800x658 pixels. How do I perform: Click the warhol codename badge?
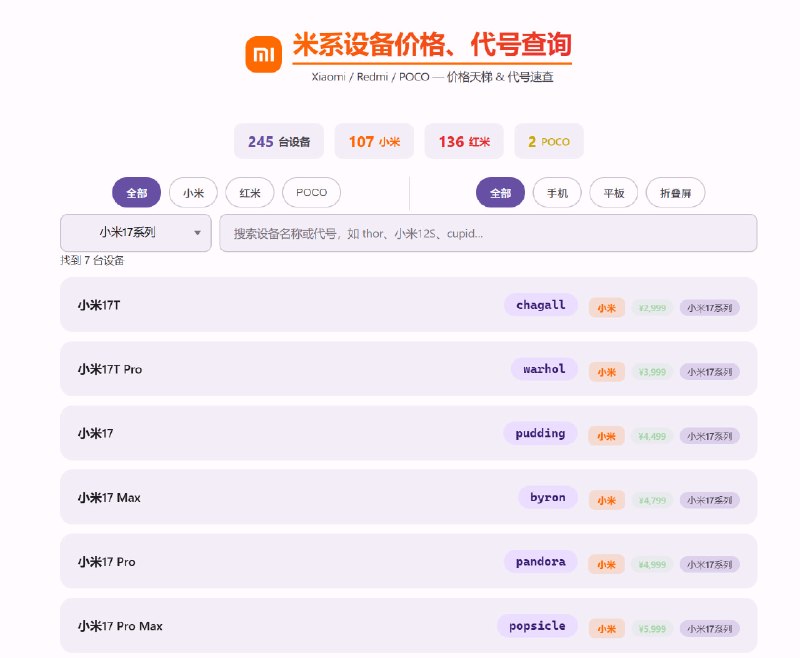[x=544, y=369]
